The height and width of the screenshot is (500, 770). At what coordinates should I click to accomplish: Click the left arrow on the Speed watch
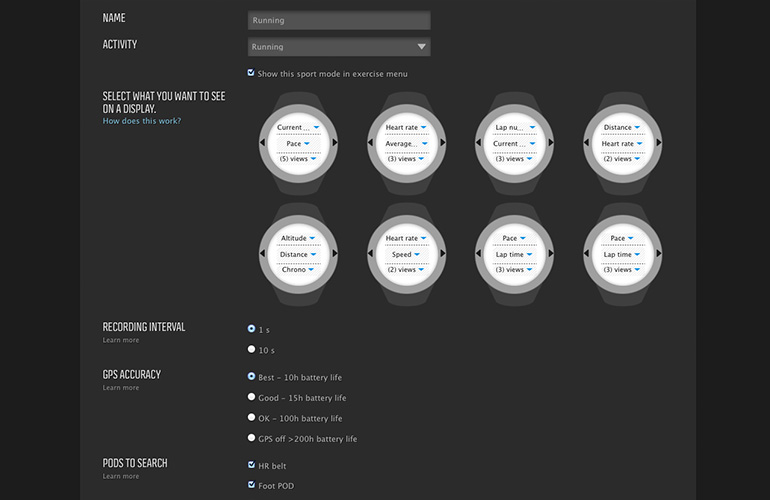(370, 253)
